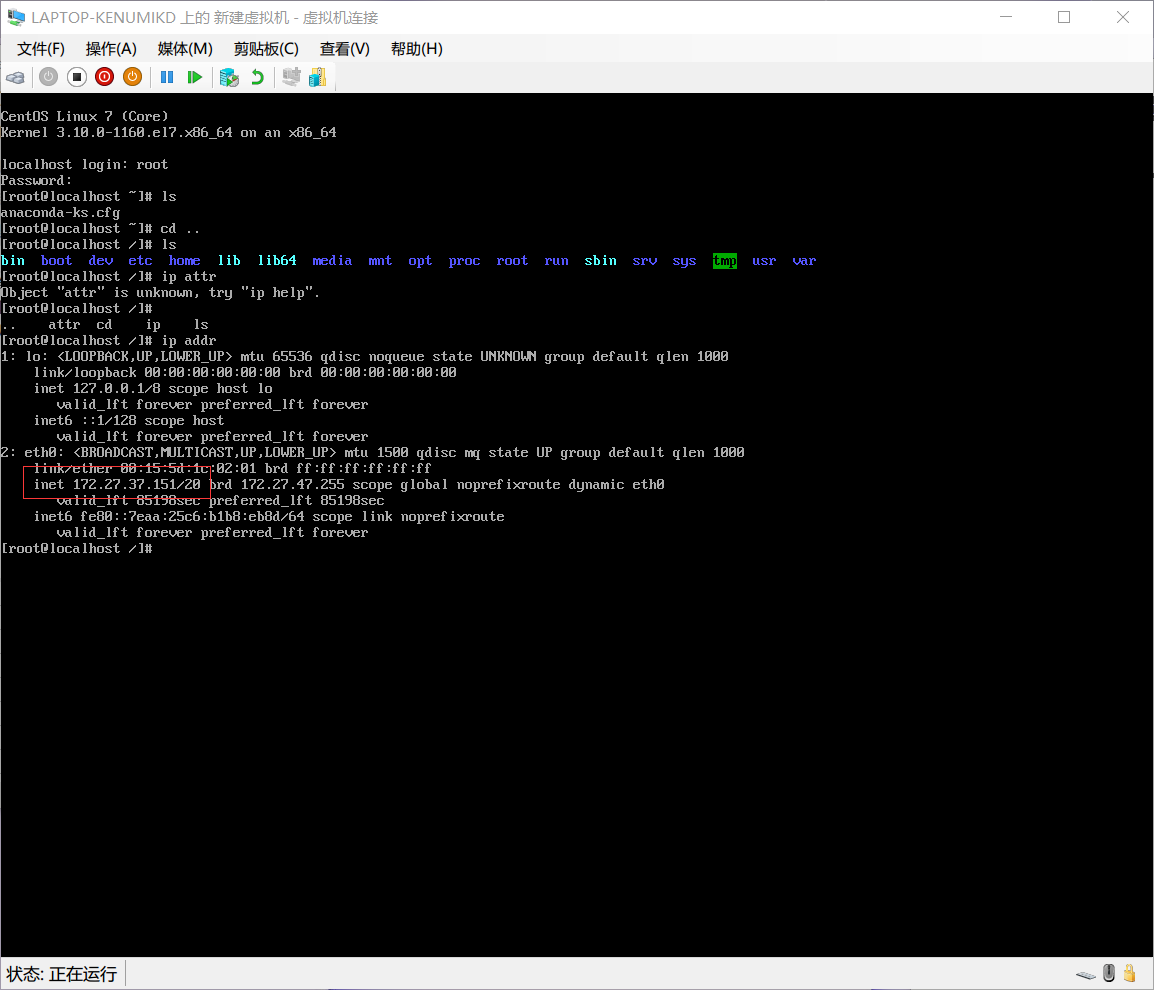The image size is (1154, 990).
Task: Reset the virtual machine
Action: [x=194, y=77]
